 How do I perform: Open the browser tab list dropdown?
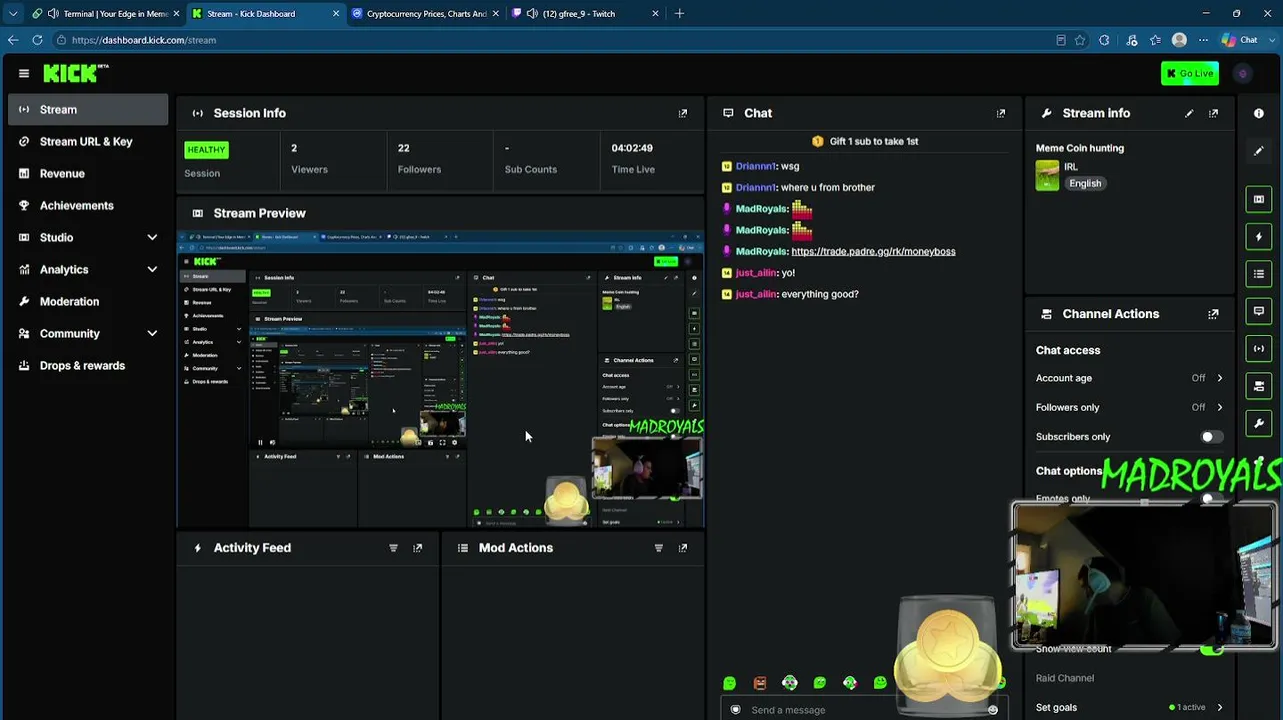click(13, 14)
